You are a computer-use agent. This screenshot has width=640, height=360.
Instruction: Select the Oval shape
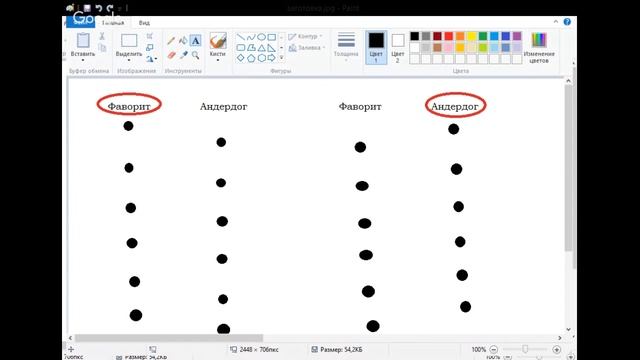click(x=261, y=37)
